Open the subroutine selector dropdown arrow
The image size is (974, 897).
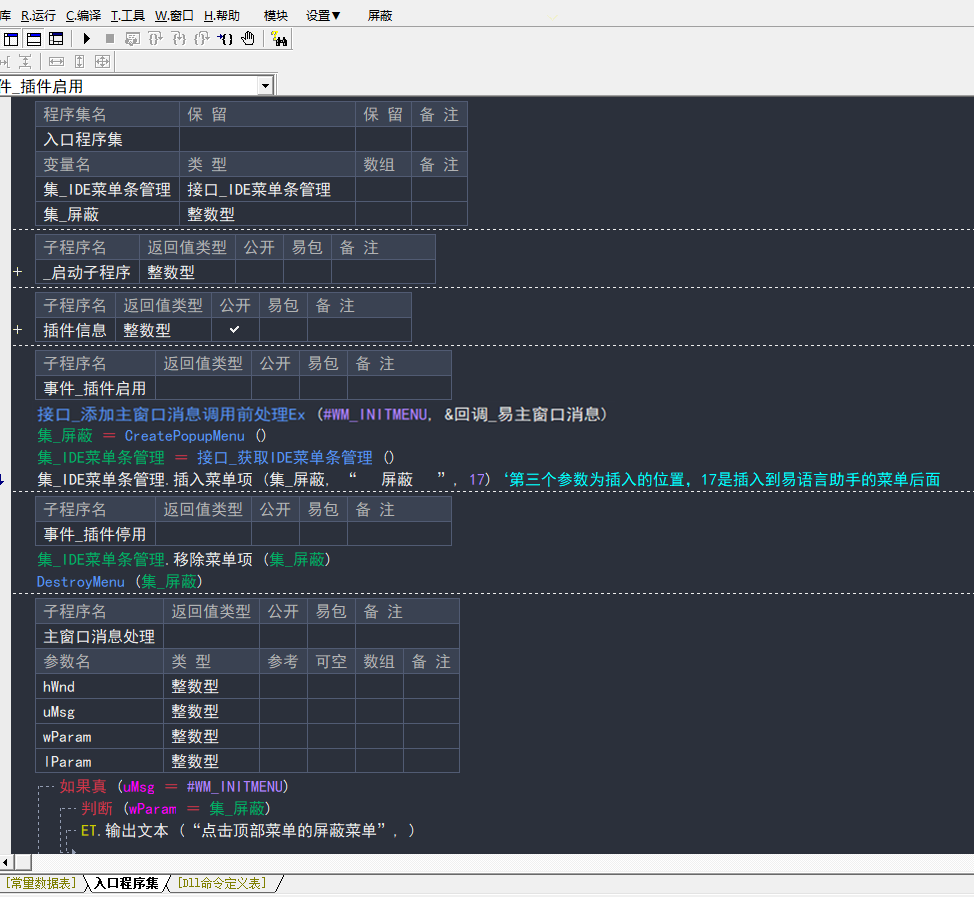[x=265, y=86]
